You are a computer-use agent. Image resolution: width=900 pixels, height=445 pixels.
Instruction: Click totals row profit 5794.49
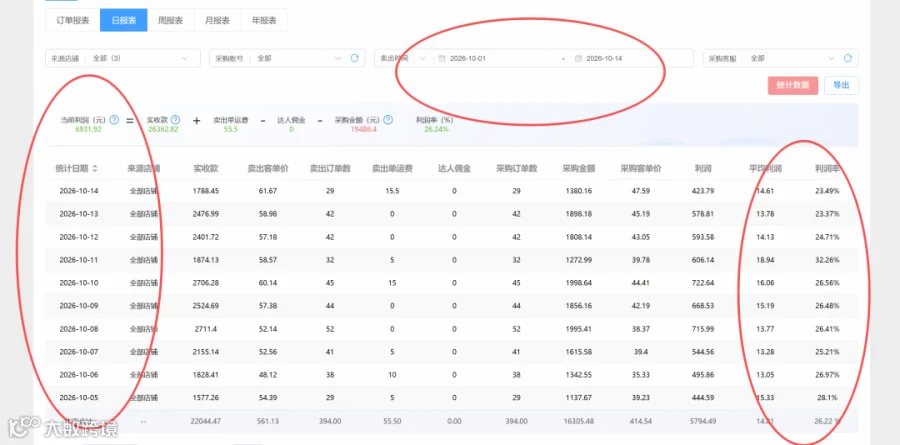[x=703, y=421]
